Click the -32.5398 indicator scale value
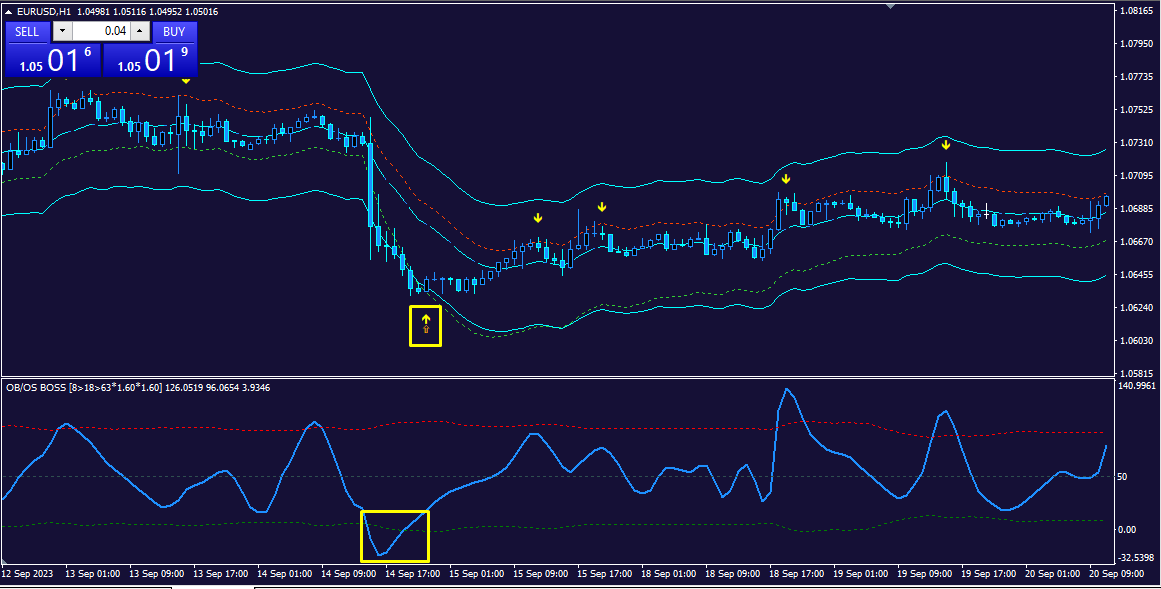 coord(1138,558)
